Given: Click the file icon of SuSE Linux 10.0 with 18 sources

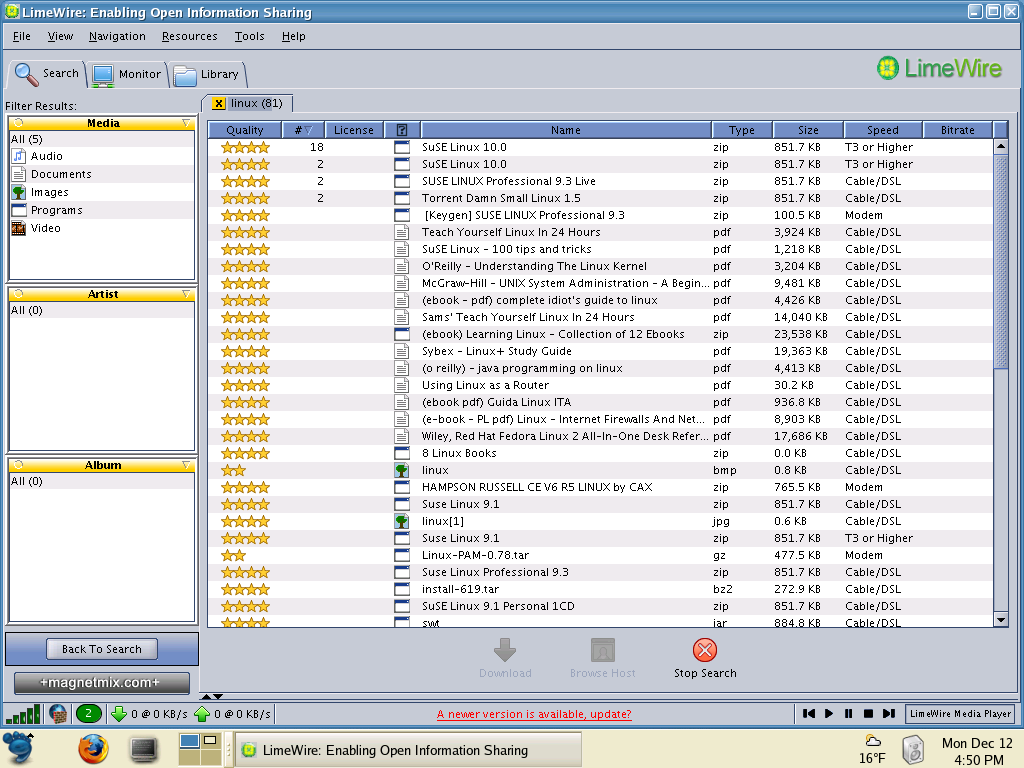Looking at the screenshot, I should tap(402, 148).
